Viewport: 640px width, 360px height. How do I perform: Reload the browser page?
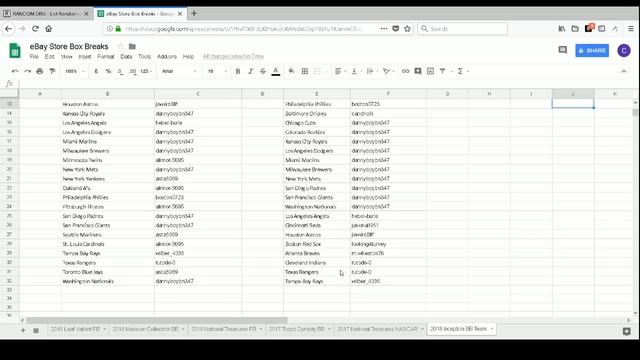click(x=35, y=29)
